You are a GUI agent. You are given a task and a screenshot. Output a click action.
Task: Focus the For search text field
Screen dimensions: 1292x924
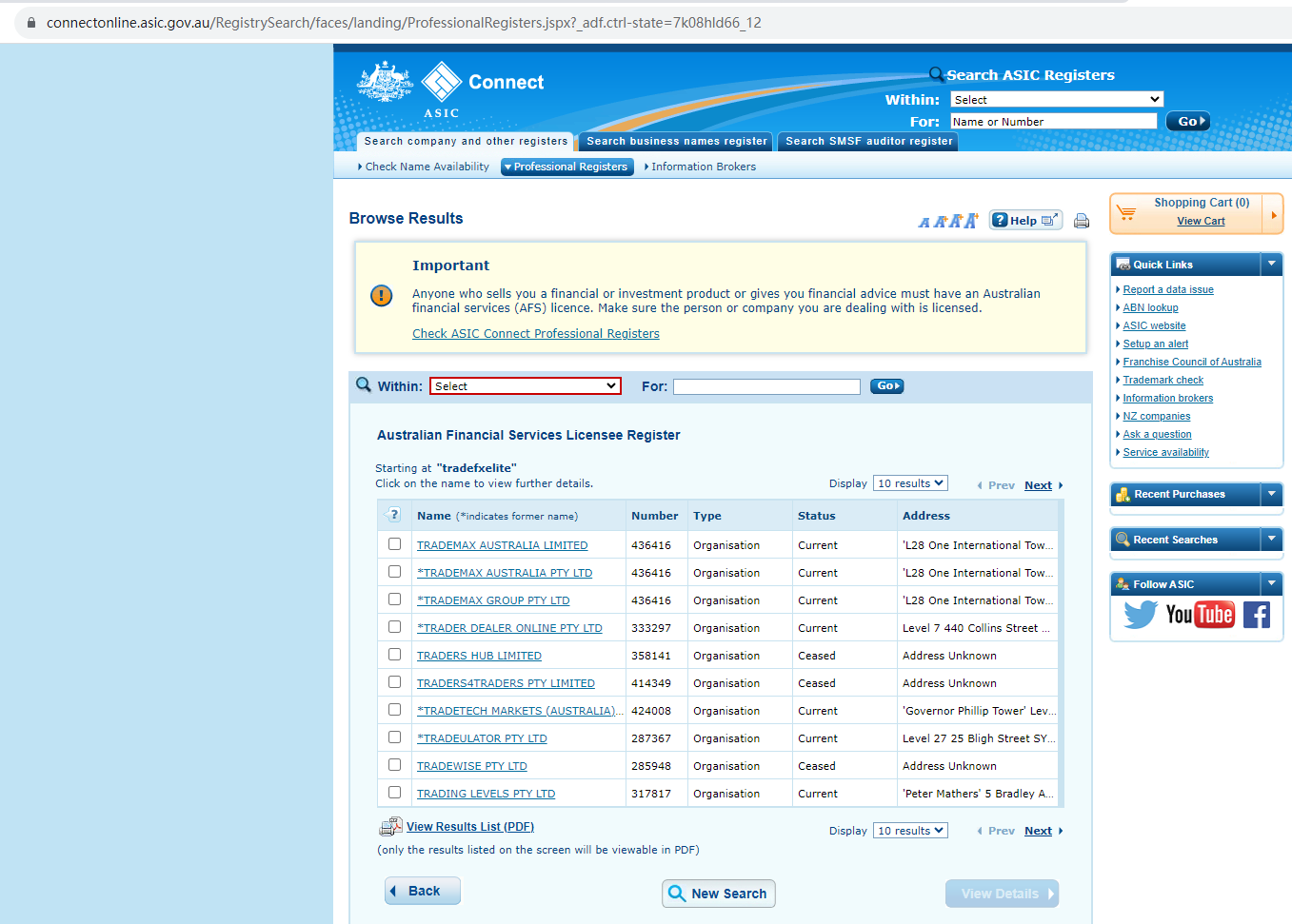(766, 386)
